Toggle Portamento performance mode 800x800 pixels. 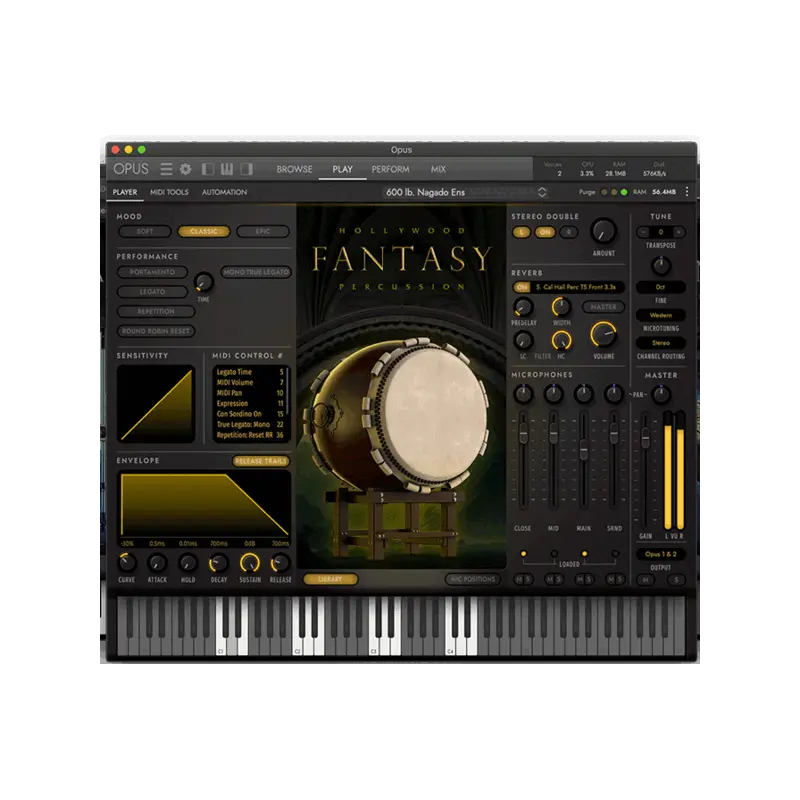pyautogui.click(x=152, y=272)
